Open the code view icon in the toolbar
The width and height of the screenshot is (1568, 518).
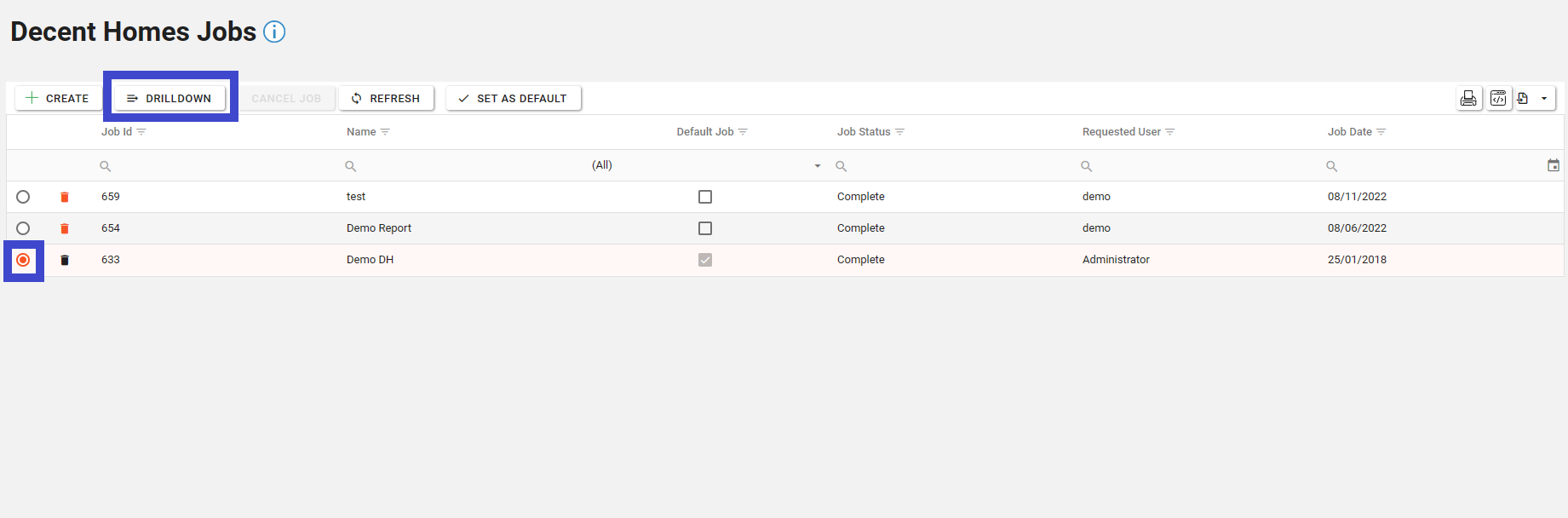coord(1498,98)
